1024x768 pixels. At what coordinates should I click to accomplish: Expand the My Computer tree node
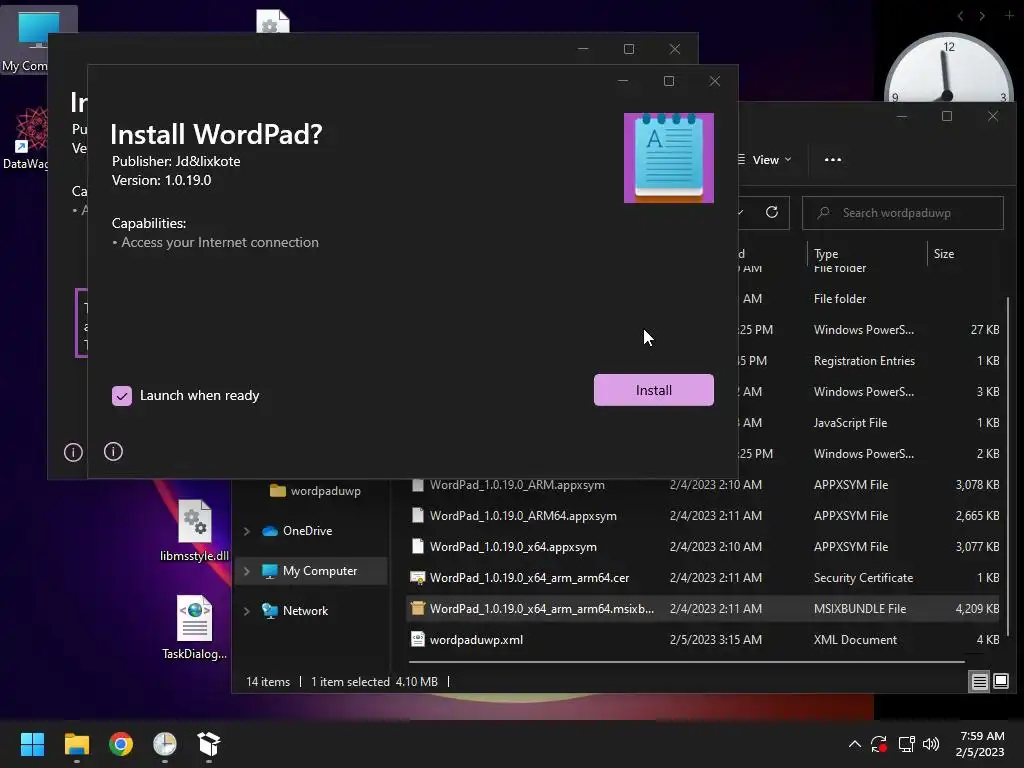point(247,571)
